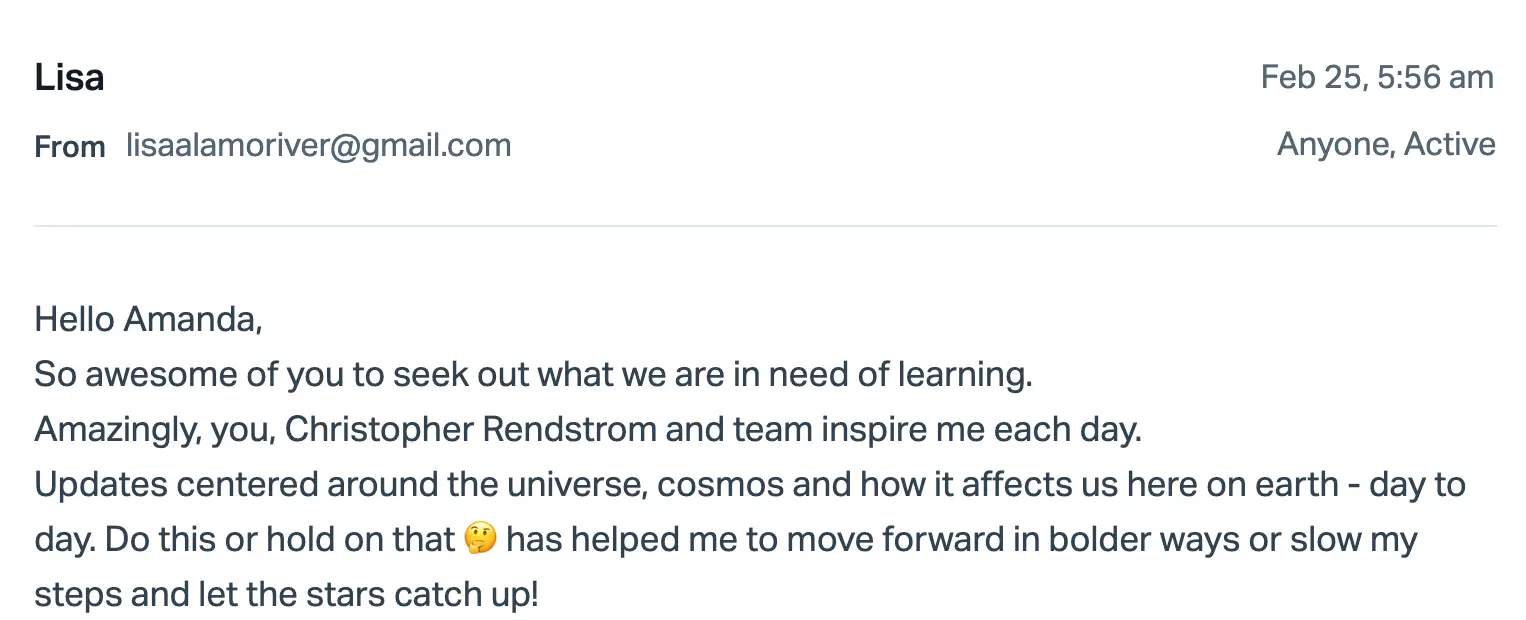The image size is (1526, 620).
Task: Click the From label beside the address
Action: coord(70,147)
